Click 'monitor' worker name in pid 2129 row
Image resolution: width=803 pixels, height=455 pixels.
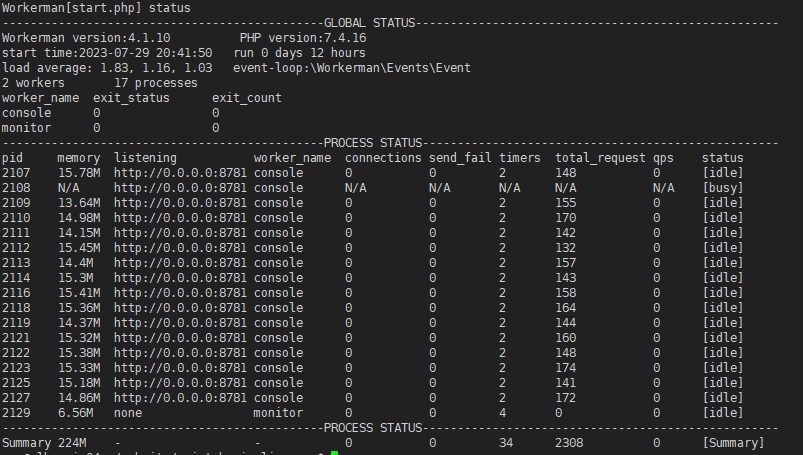[278, 412]
